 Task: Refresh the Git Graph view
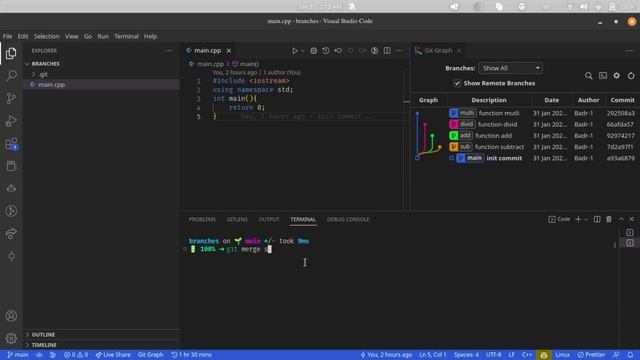coord(631,76)
